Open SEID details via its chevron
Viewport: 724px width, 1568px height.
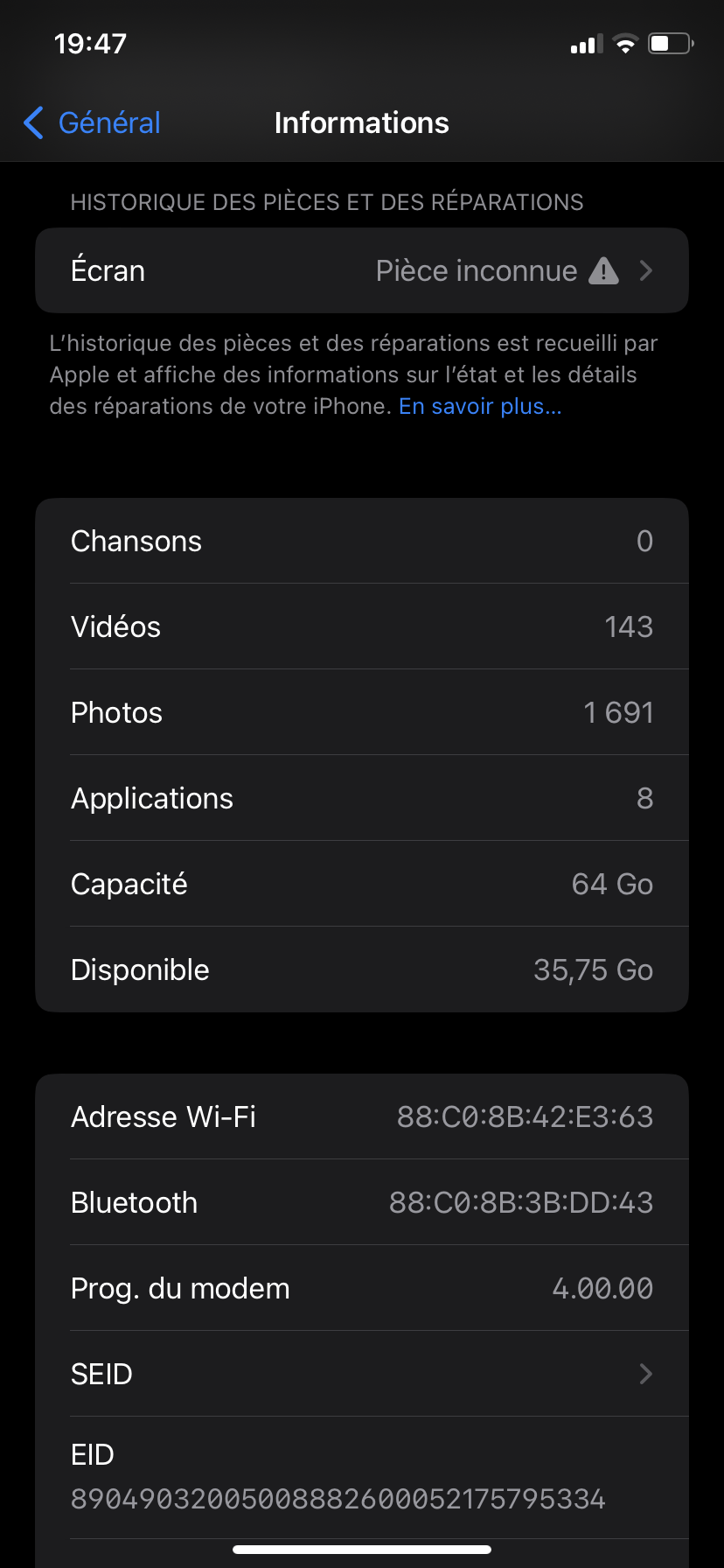click(x=646, y=1374)
